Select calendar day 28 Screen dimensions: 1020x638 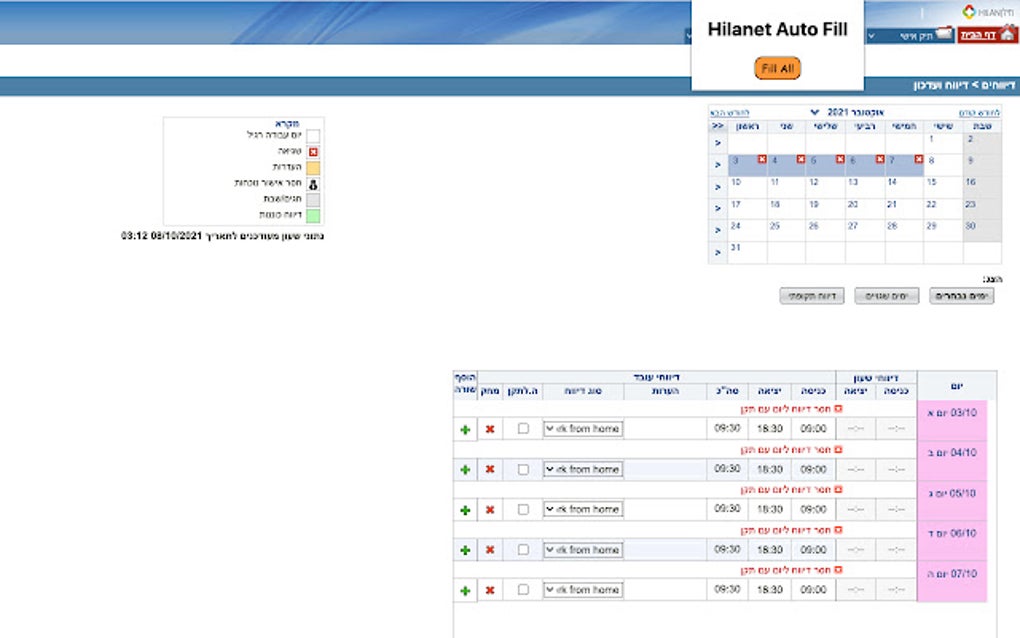904,230
